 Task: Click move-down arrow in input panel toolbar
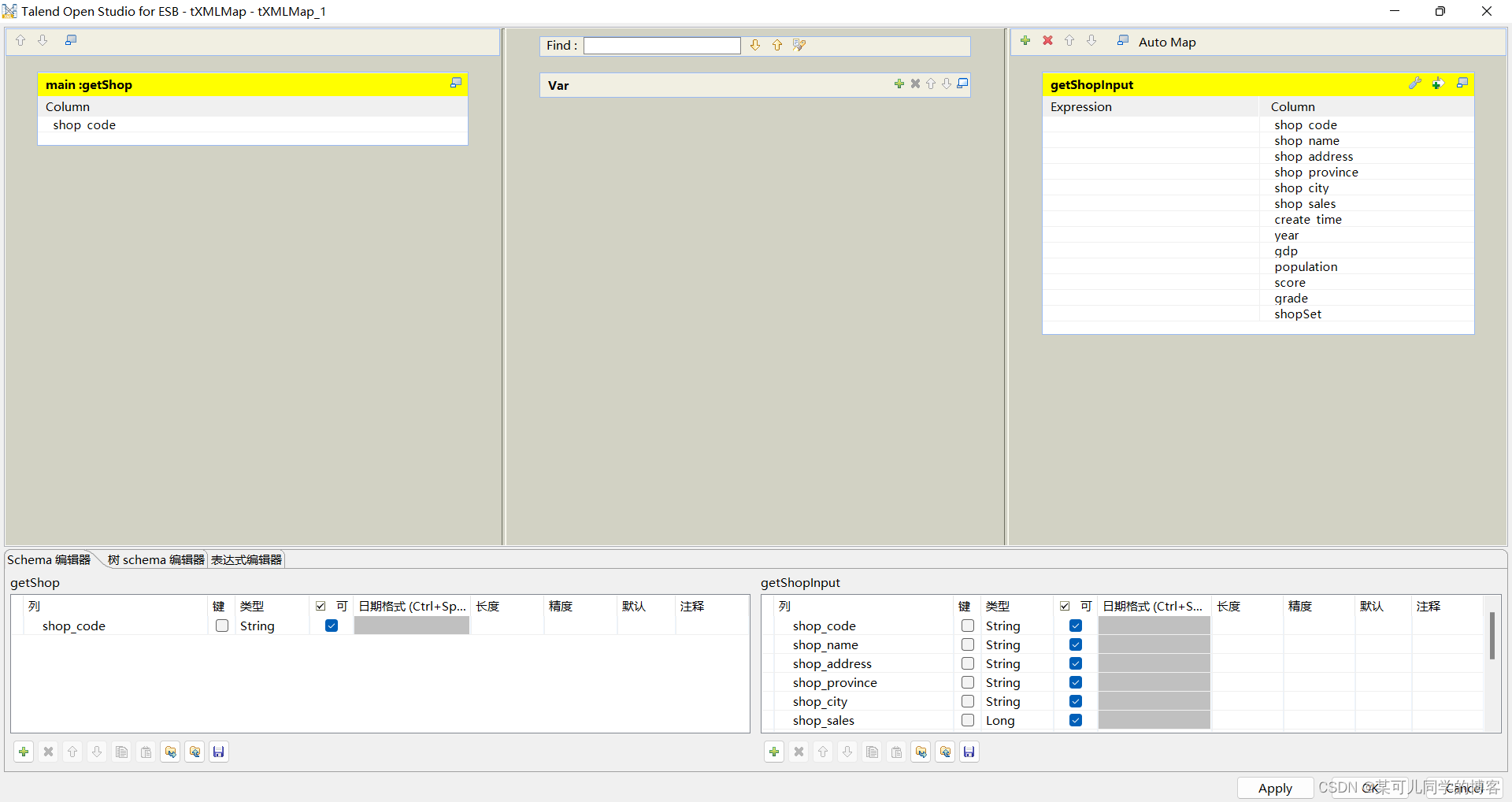[x=43, y=40]
